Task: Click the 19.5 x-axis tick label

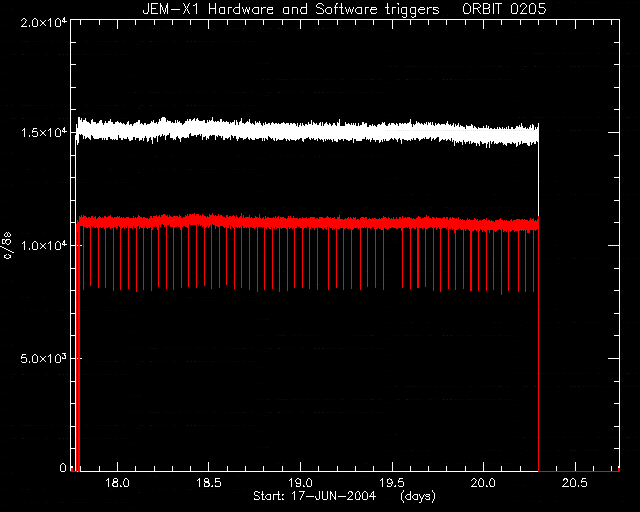Action: click(x=392, y=483)
